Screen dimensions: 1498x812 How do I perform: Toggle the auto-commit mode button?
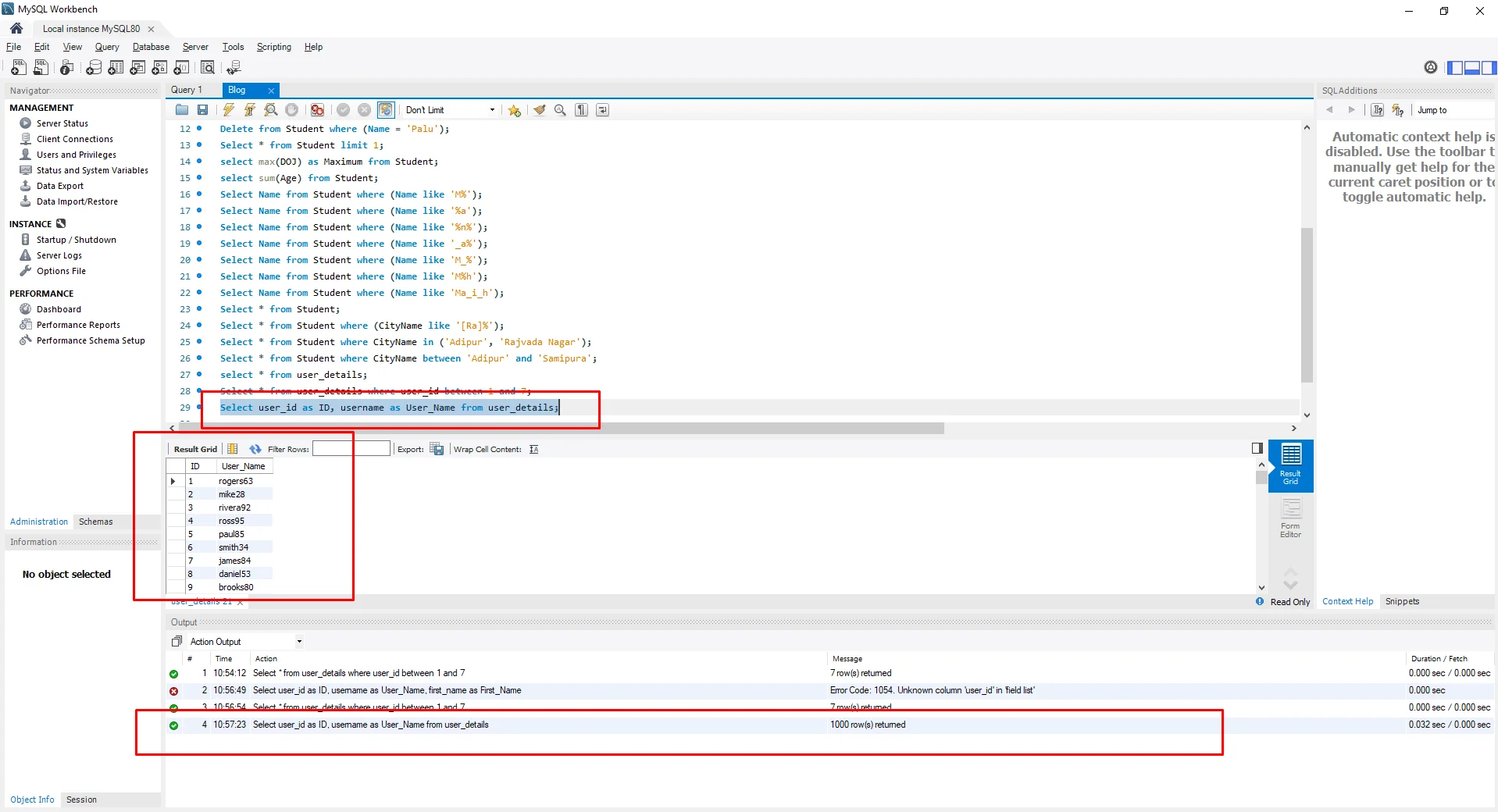(386, 110)
